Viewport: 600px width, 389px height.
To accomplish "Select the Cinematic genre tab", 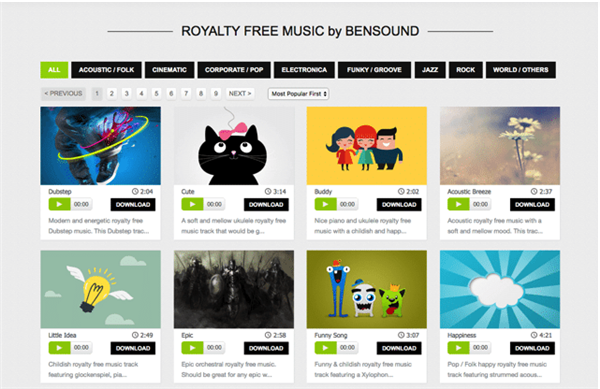I will [x=169, y=70].
